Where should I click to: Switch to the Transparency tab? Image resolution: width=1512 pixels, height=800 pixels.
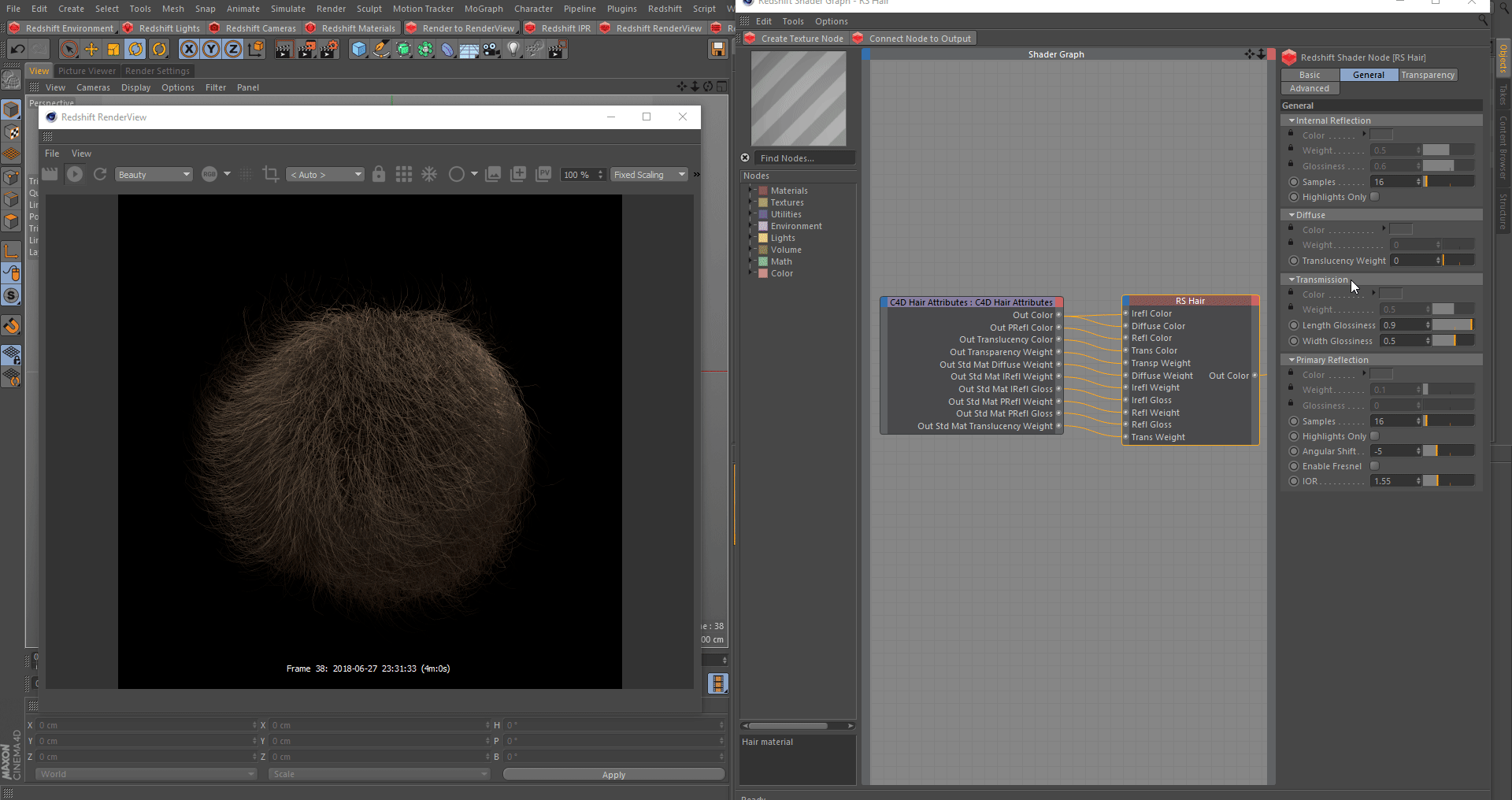point(1428,75)
